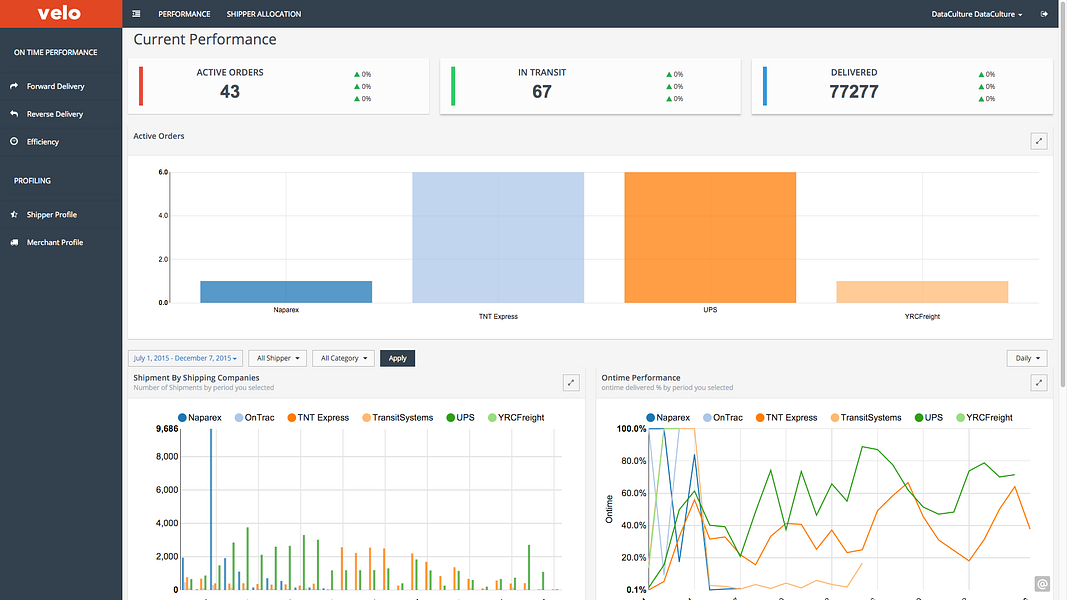Toggle TNT Express in Shipment chart legend
Viewport: 1067px width, 600px height.
pyautogui.click(x=318, y=418)
